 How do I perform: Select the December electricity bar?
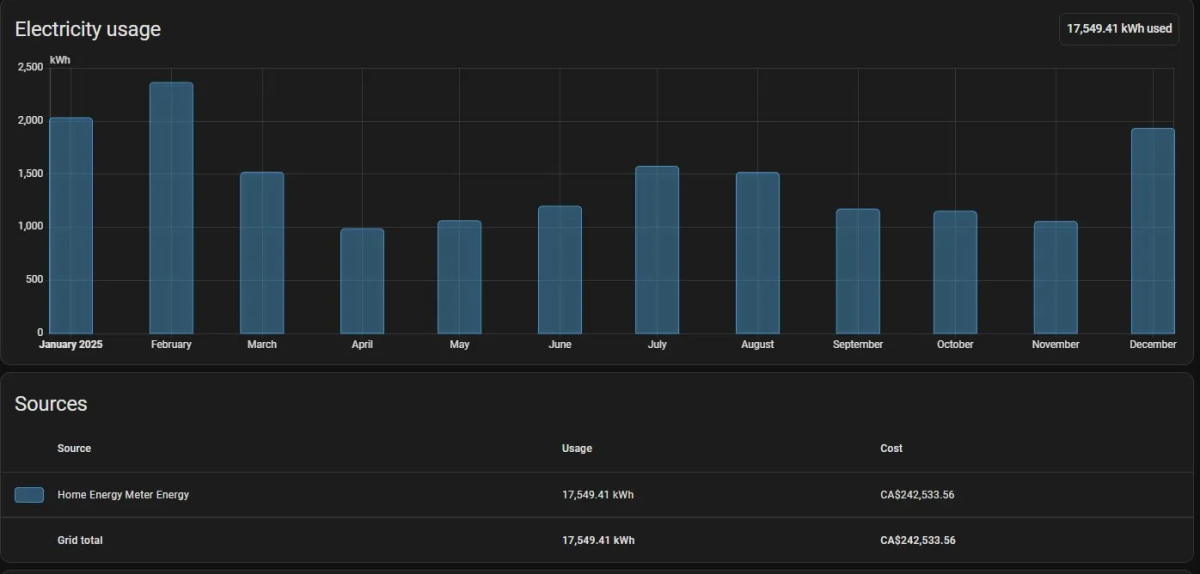[1153, 231]
